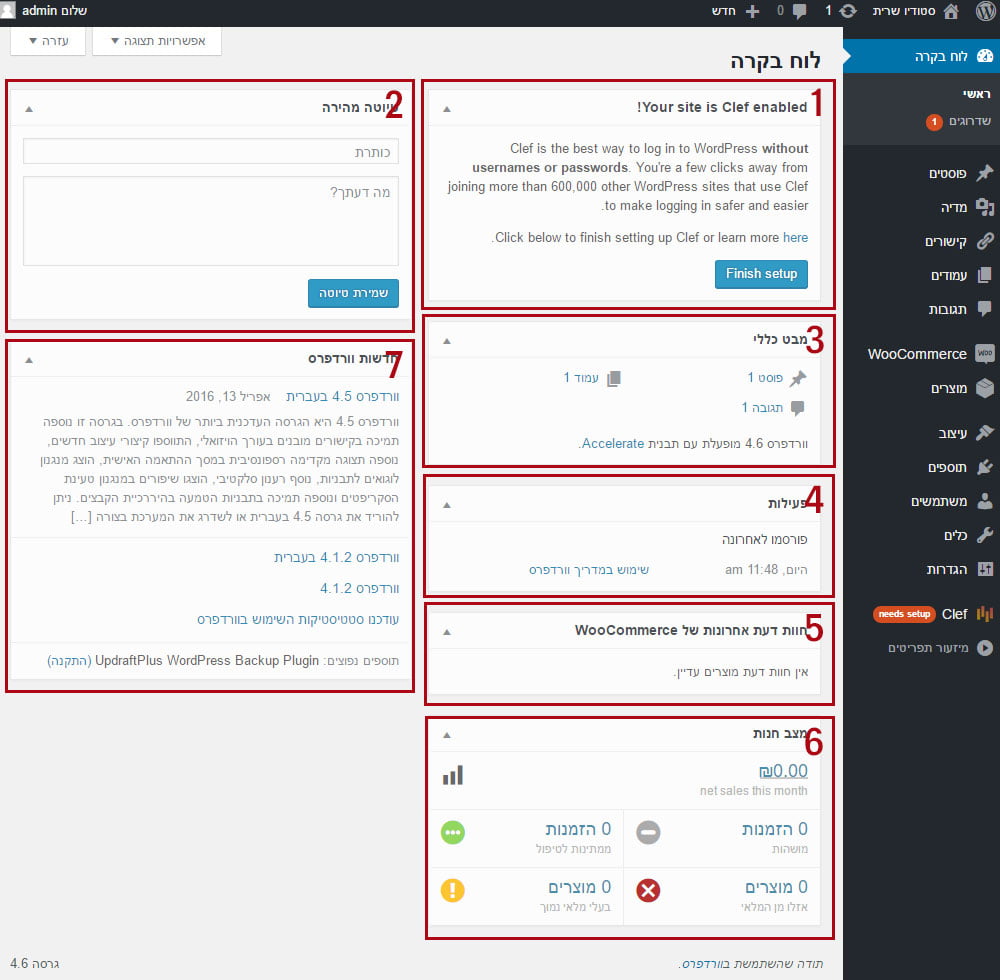Screen dimensions: 1000x980
Task: Click the WordPress logo icon
Action: point(985,11)
